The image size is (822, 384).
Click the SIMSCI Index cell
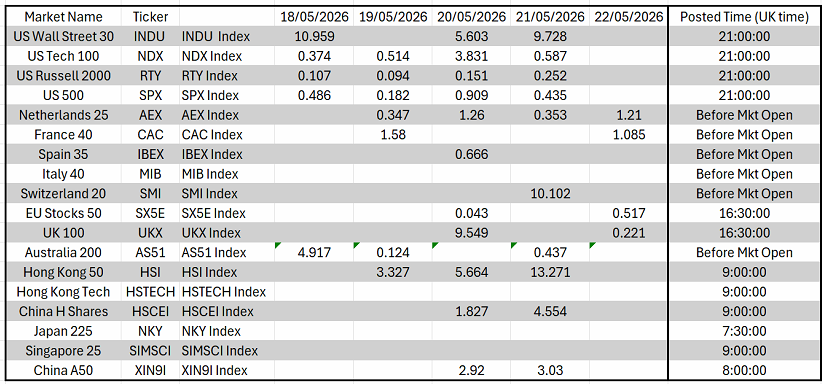pos(227,350)
